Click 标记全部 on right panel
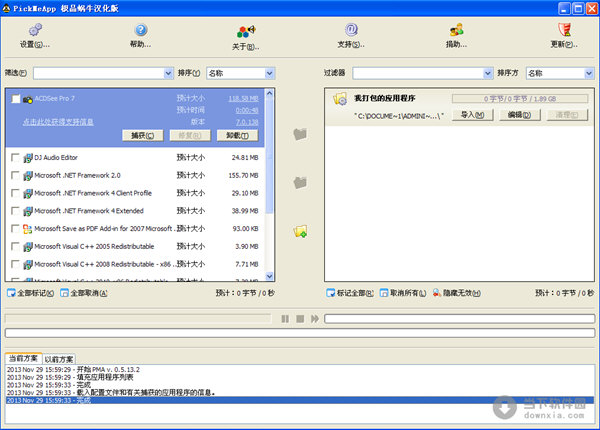Image resolution: width=600 pixels, height=430 pixels. coord(350,293)
